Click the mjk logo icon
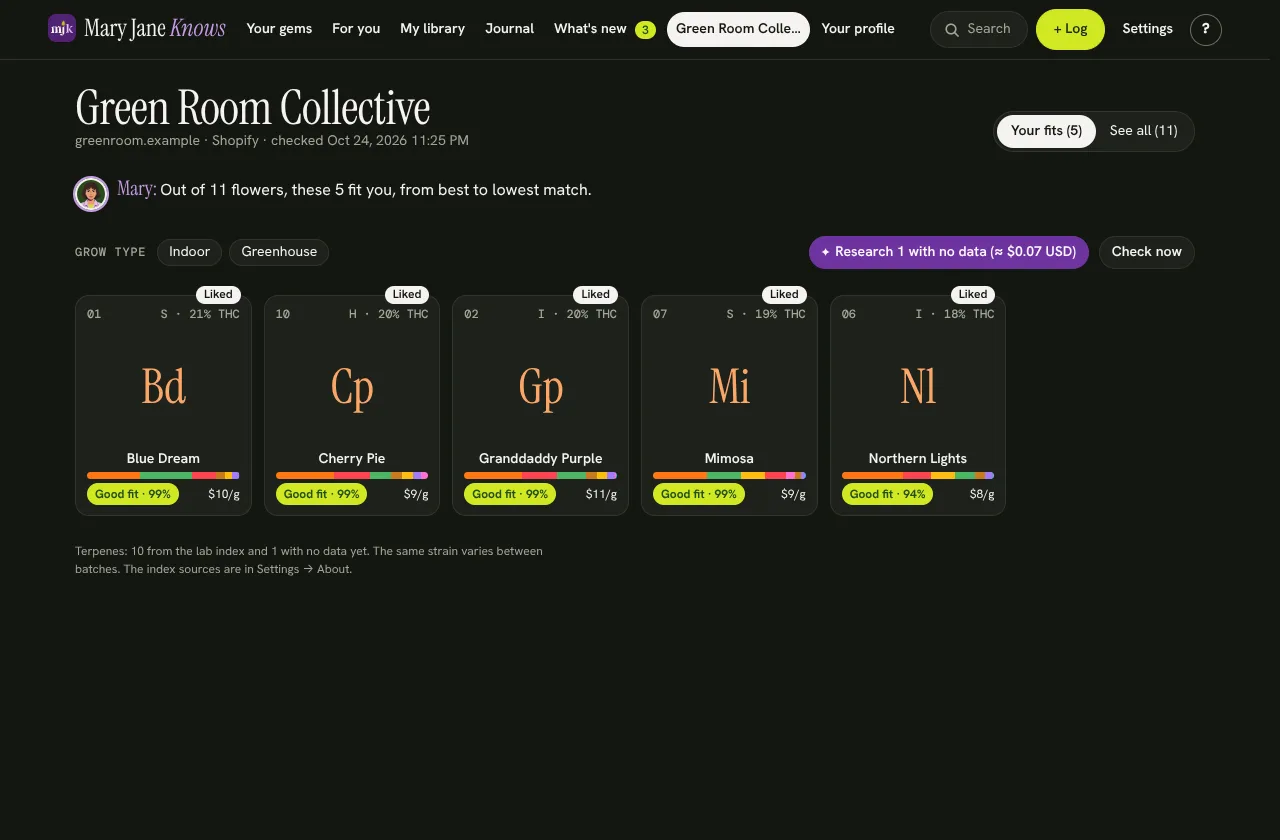 tap(62, 28)
